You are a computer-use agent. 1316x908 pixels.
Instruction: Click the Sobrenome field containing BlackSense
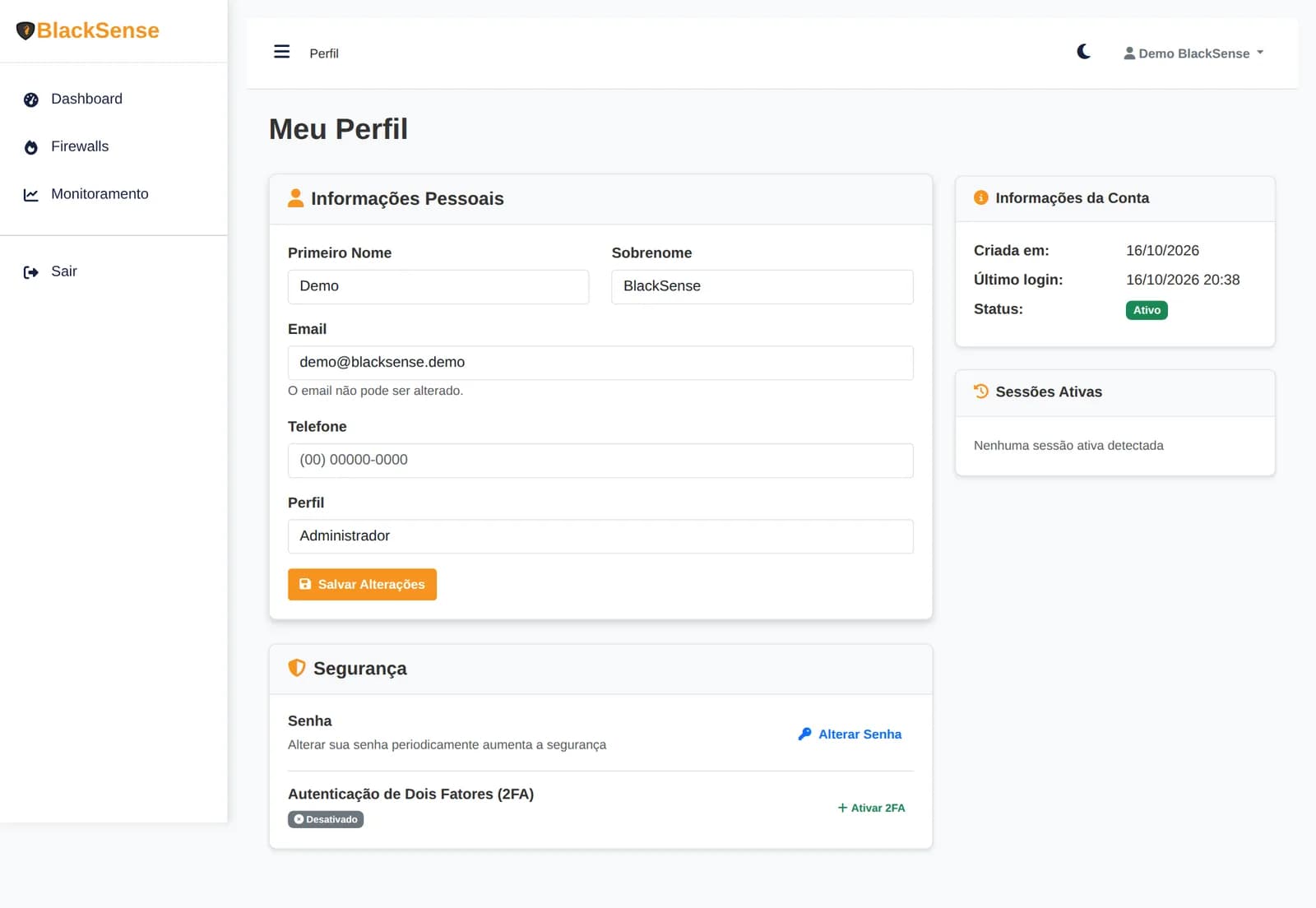[762, 286]
